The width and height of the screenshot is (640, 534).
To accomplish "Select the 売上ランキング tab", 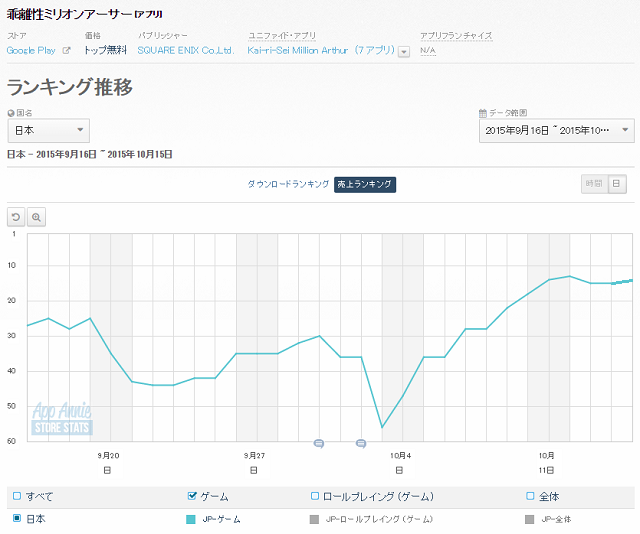I will [x=365, y=185].
